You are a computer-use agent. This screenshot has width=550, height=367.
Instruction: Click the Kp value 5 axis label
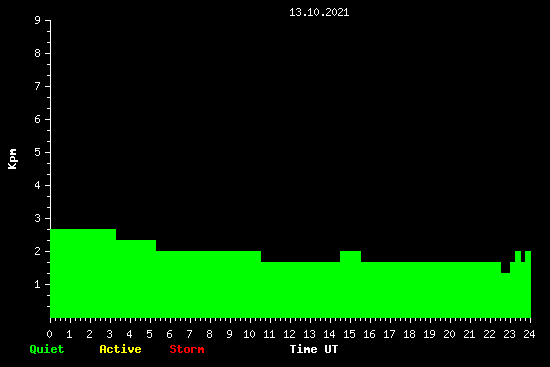pos(38,152)
